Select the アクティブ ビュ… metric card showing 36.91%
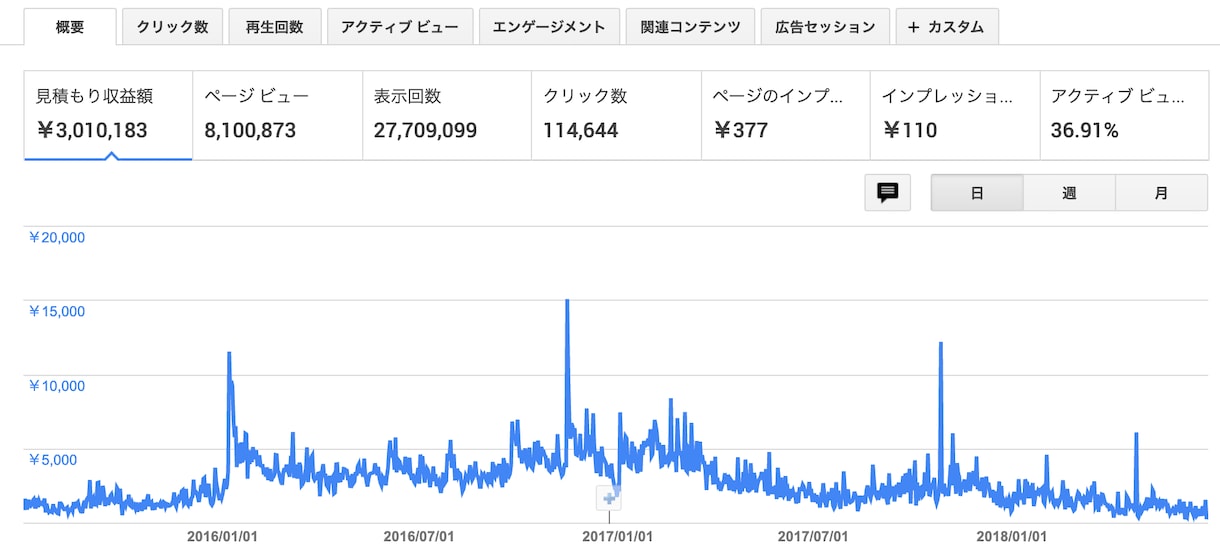Image resolution: width=1220 pixels, height=555 pixels. pos(1124,115)
